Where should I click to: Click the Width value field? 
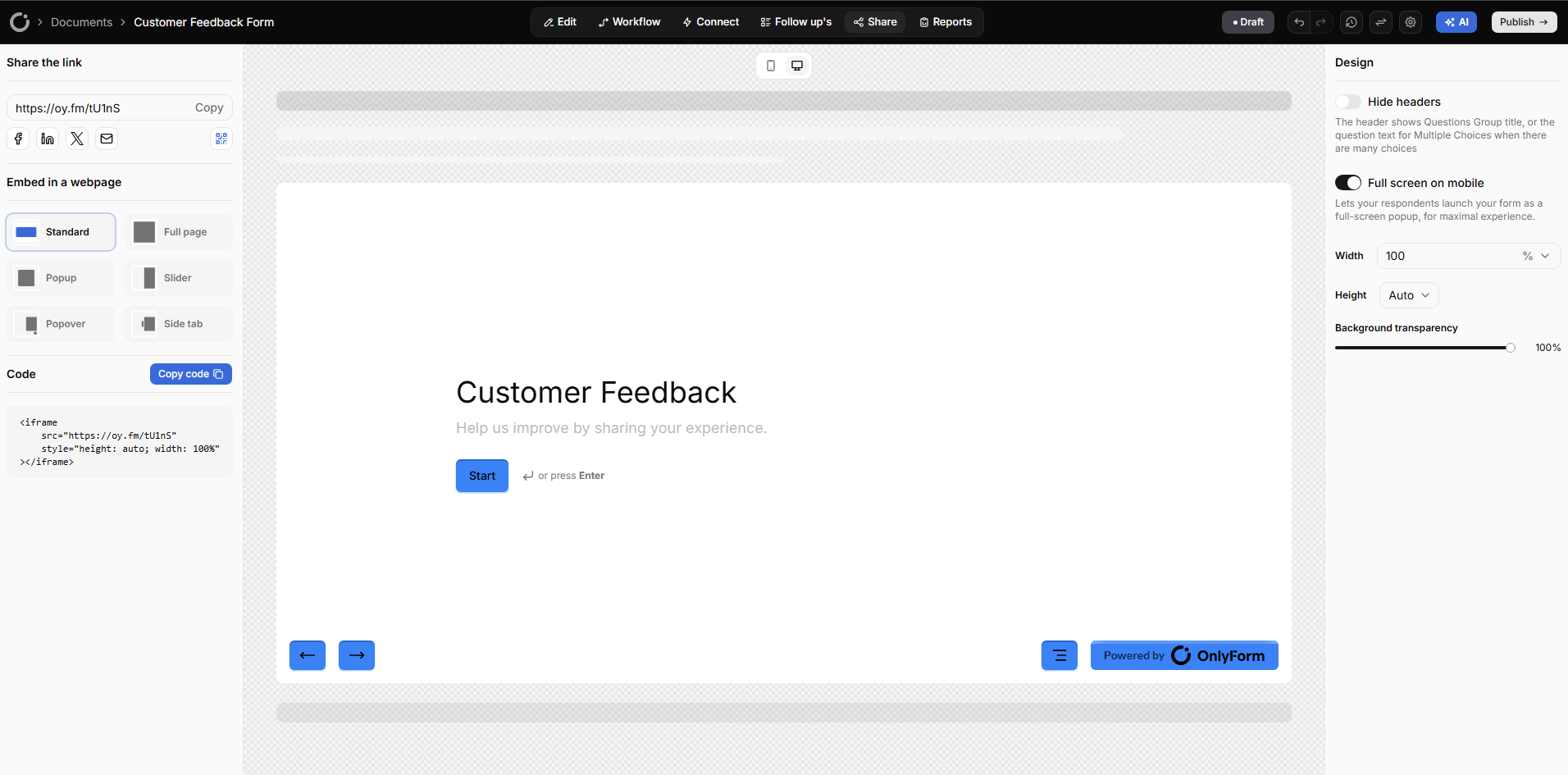pos(1447,256)
